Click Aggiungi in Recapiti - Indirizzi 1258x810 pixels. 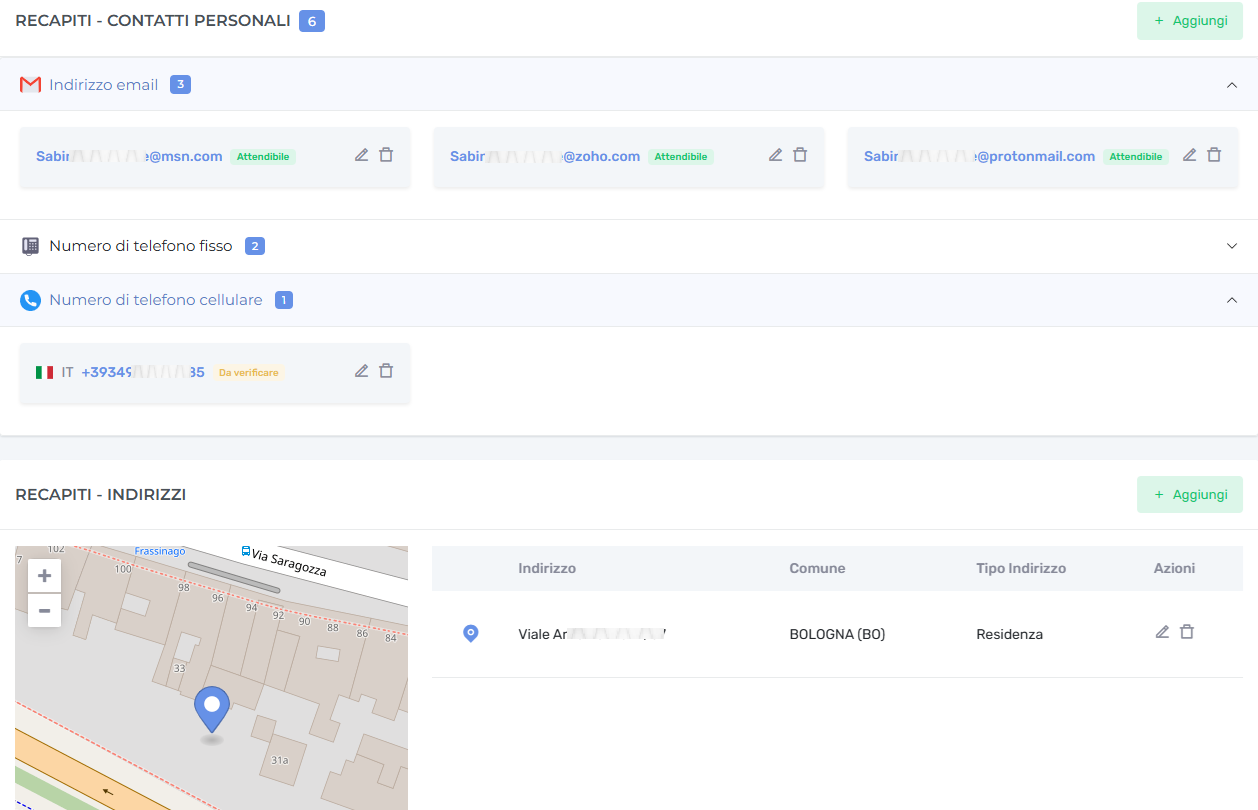click(x=1189, y=494)
